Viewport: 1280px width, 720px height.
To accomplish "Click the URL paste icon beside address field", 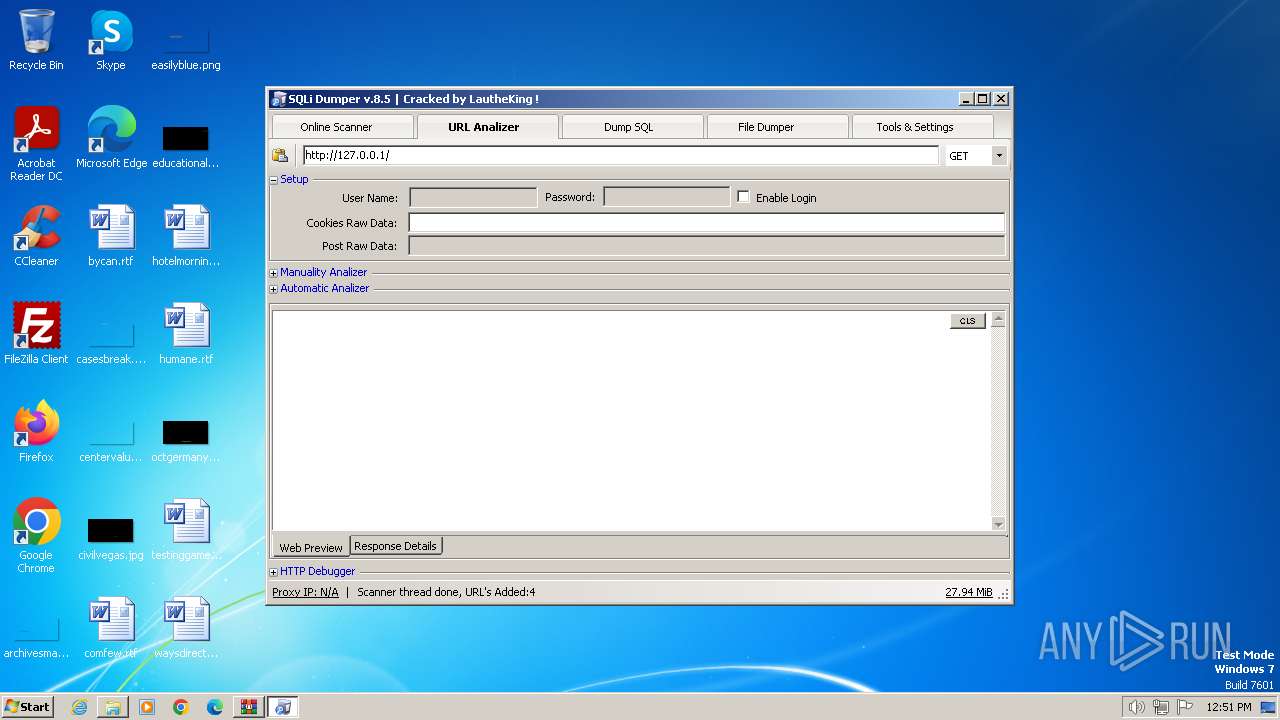I will click(280, 155).
